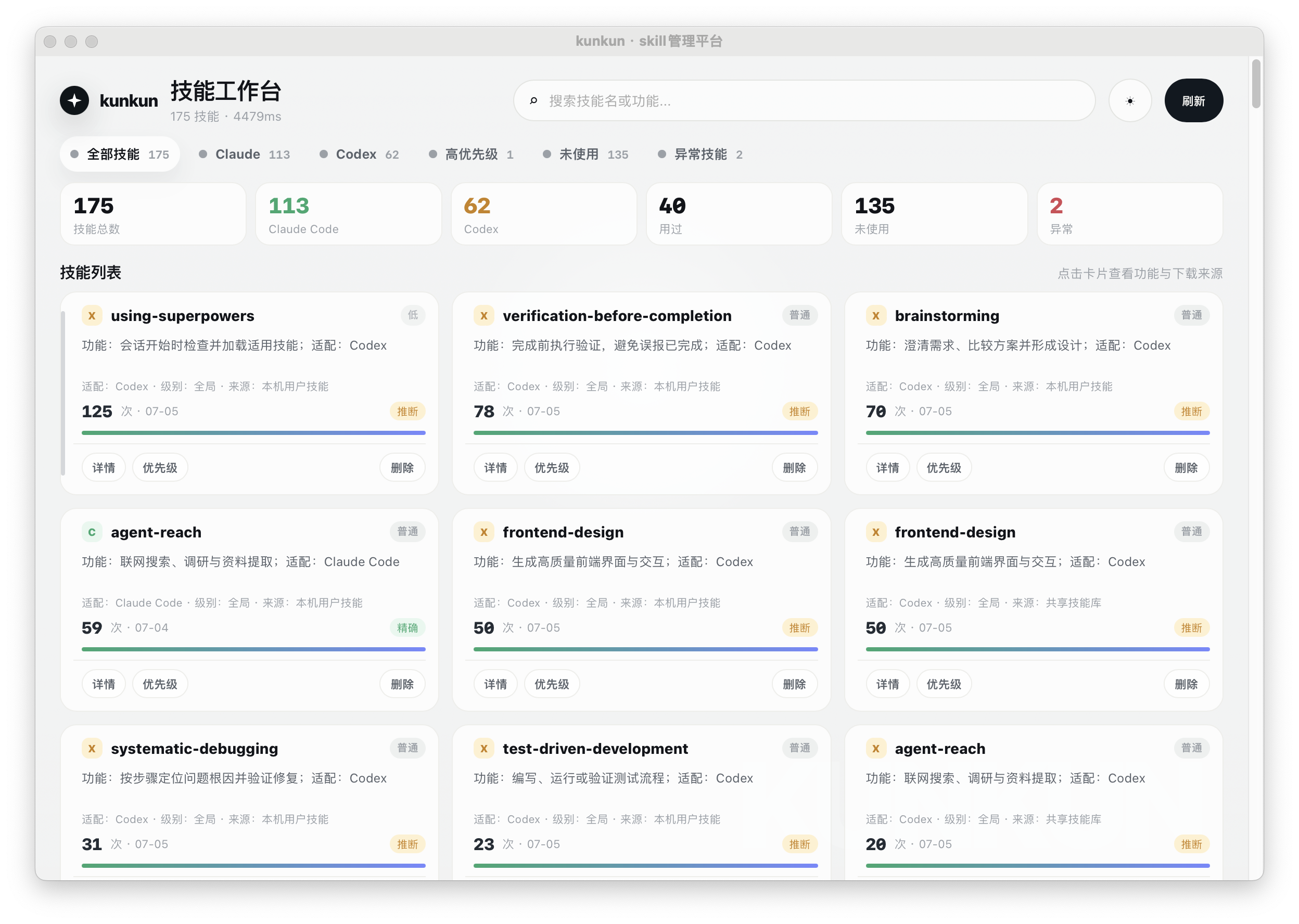This screenshot has width=1299, height=924.
Task: Click the 175 技能总数 stat card
Action: click(153, 214)
